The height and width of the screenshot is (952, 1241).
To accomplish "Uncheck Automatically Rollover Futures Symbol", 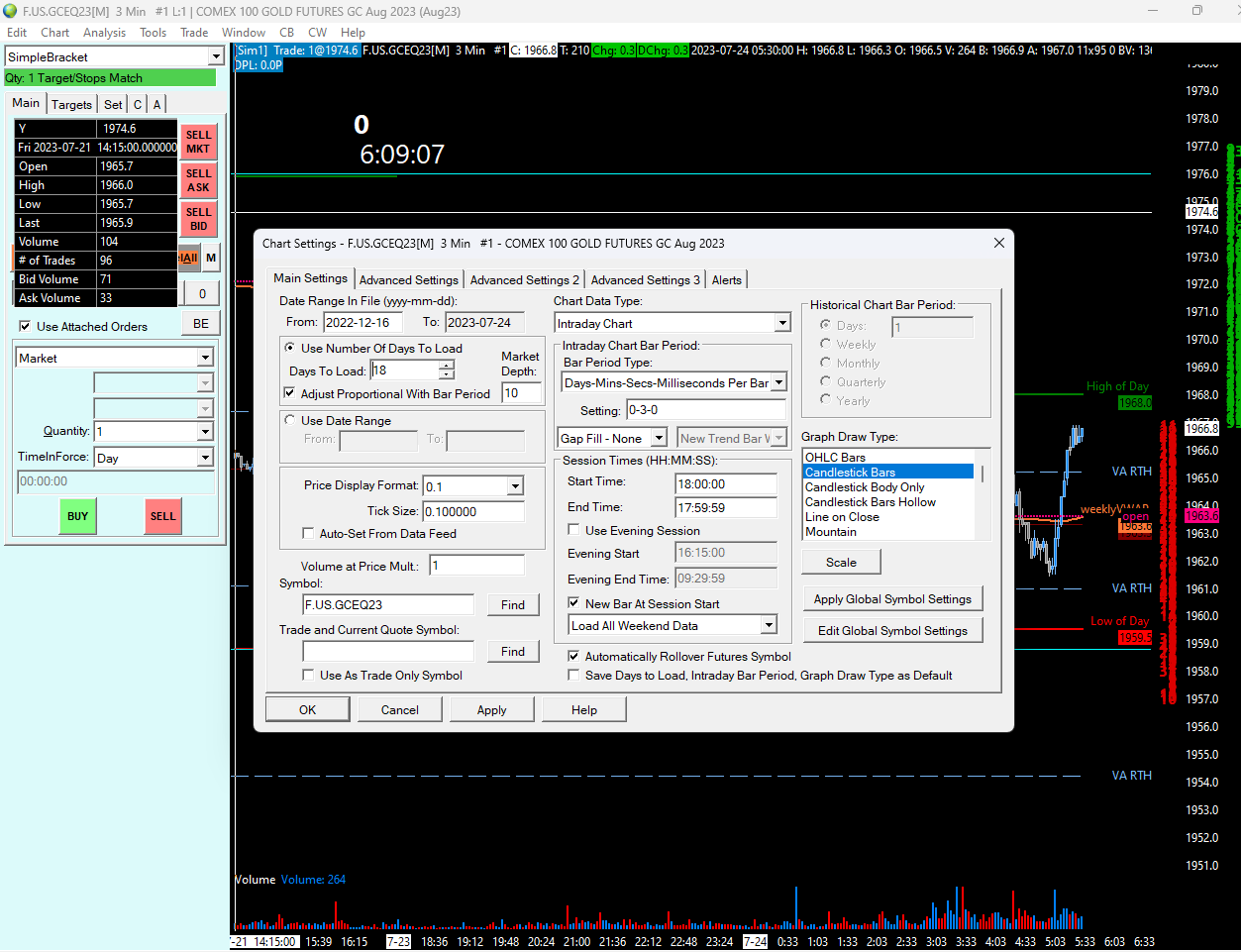I will click(x=573, y=656).
